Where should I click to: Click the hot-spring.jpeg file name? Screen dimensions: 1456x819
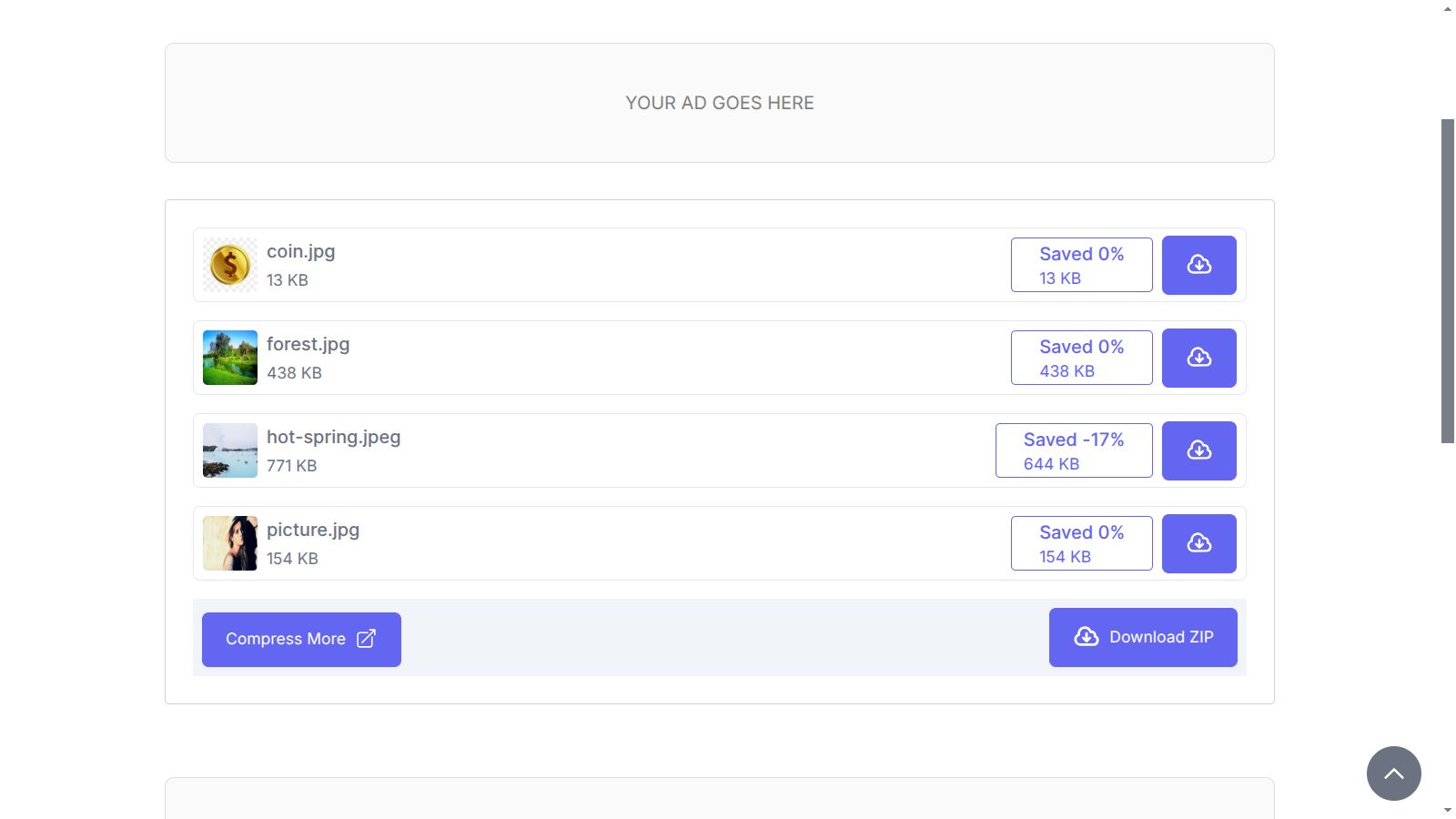333,437
